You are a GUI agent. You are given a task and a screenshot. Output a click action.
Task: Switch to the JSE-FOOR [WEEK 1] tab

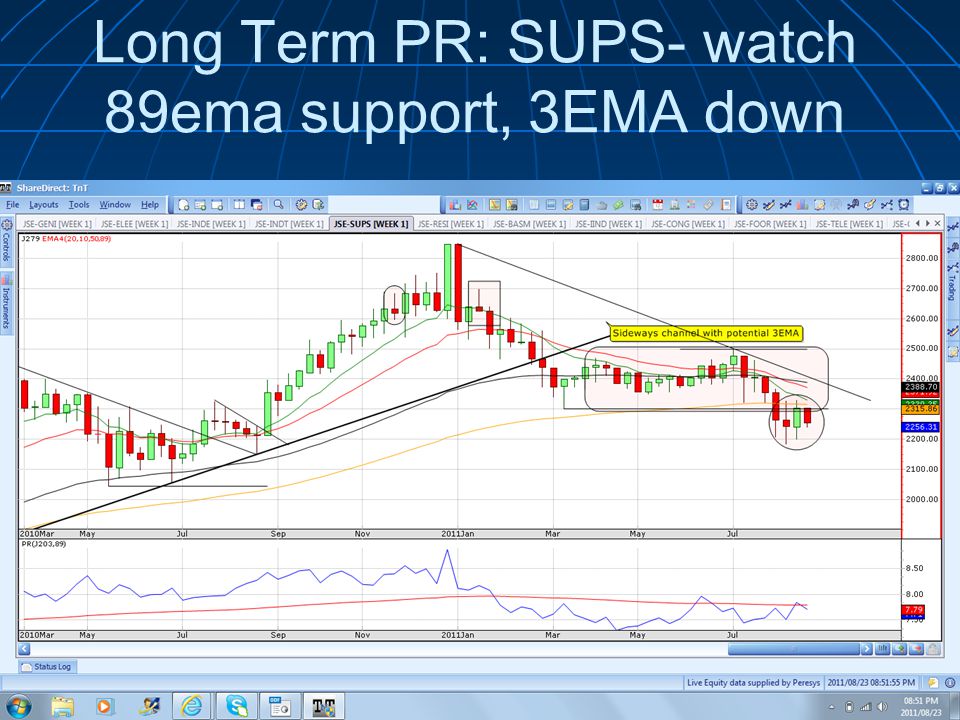pos(770,224)
